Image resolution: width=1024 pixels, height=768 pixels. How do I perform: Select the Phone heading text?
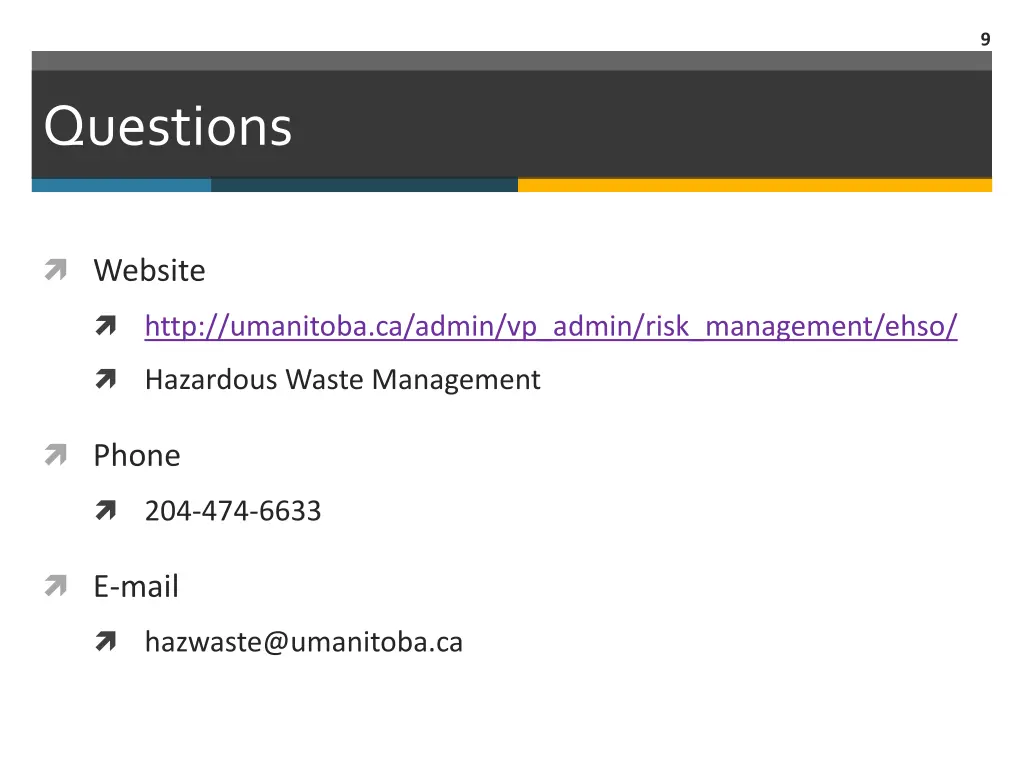(x=137, y=456)
